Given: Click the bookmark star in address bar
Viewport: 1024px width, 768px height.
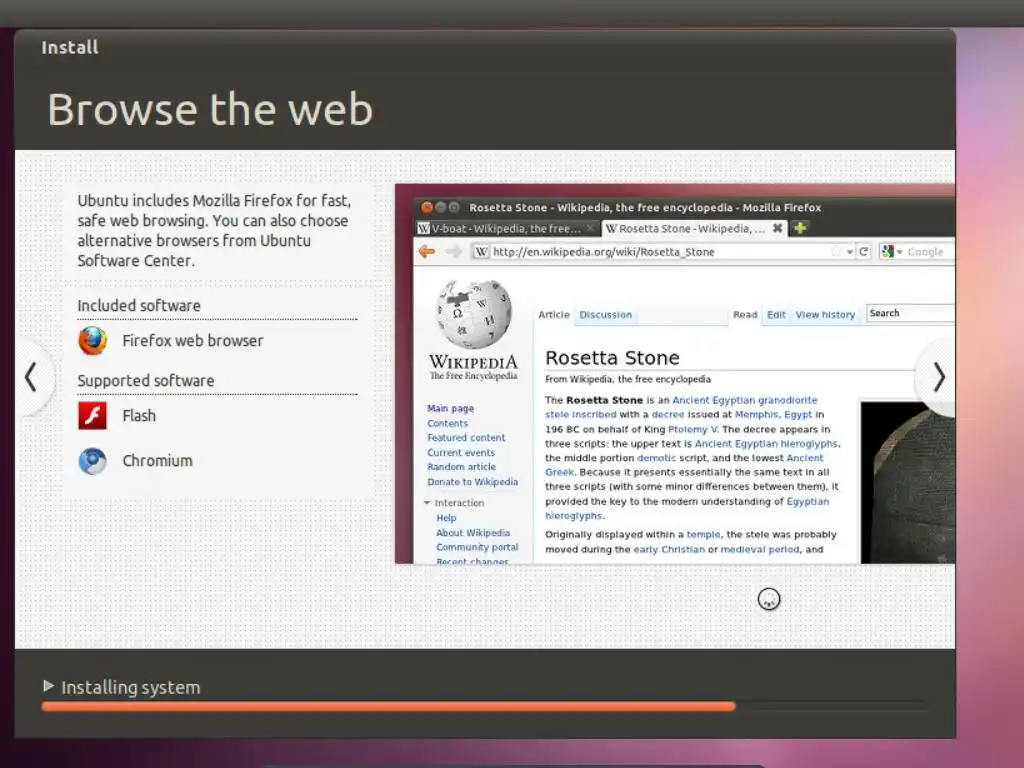Looking at the screenshot, I should point(836,251).
